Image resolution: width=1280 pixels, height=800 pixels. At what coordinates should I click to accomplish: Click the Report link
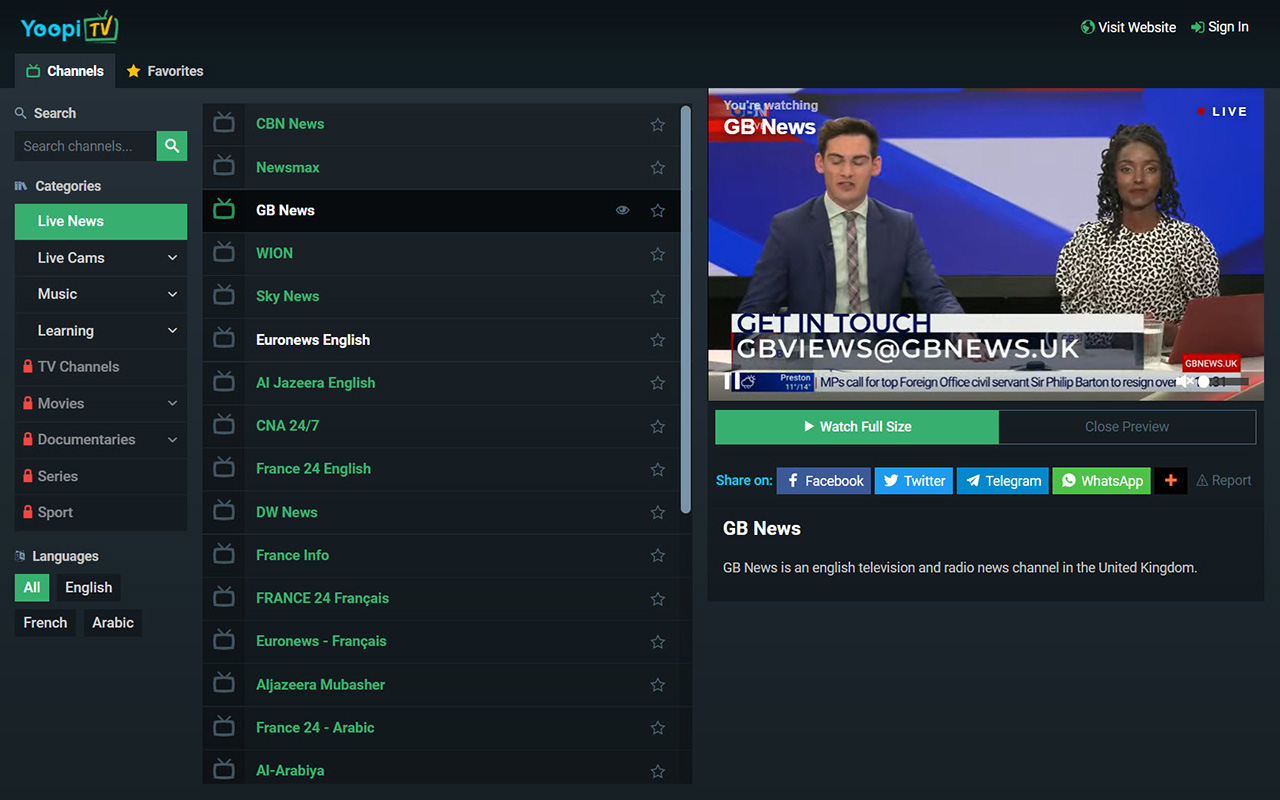[1224, 481]
